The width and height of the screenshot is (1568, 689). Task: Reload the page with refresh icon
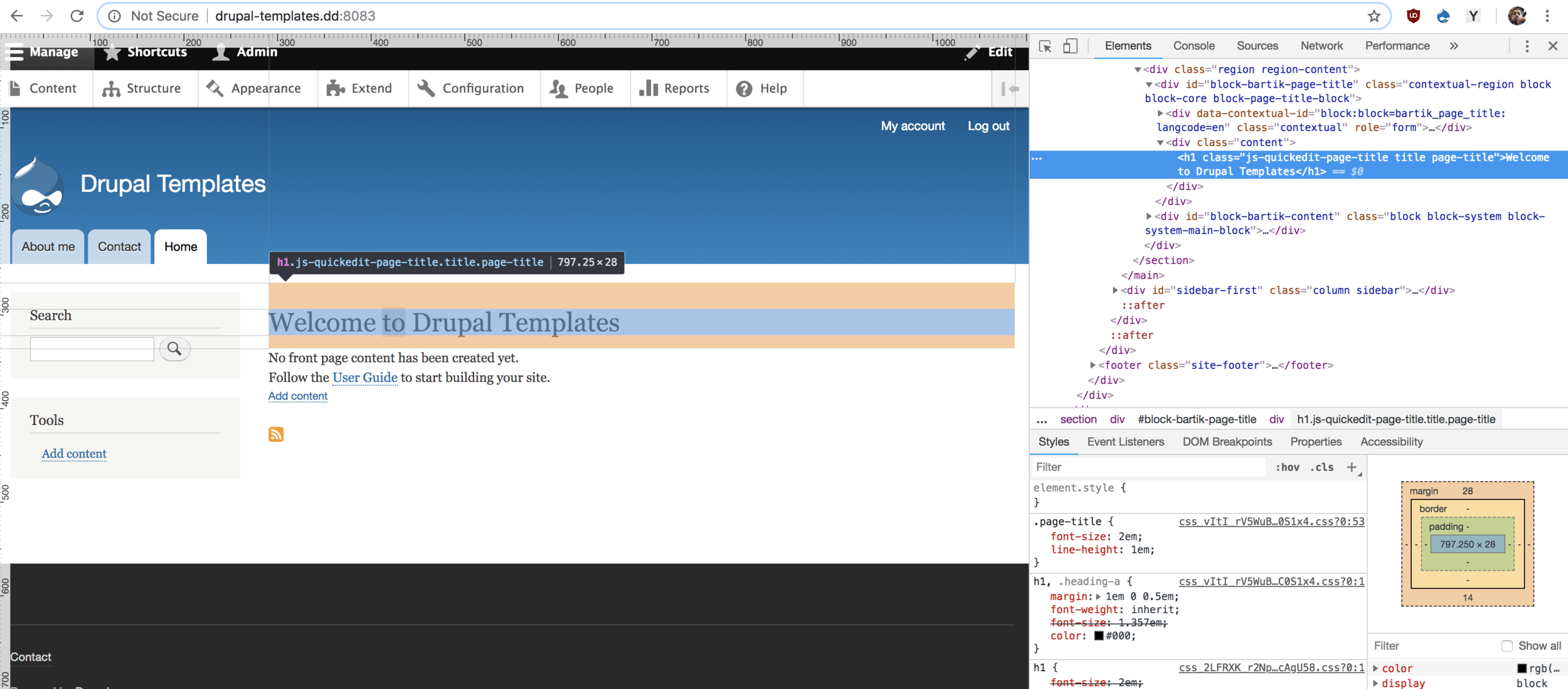pos(77,16)
